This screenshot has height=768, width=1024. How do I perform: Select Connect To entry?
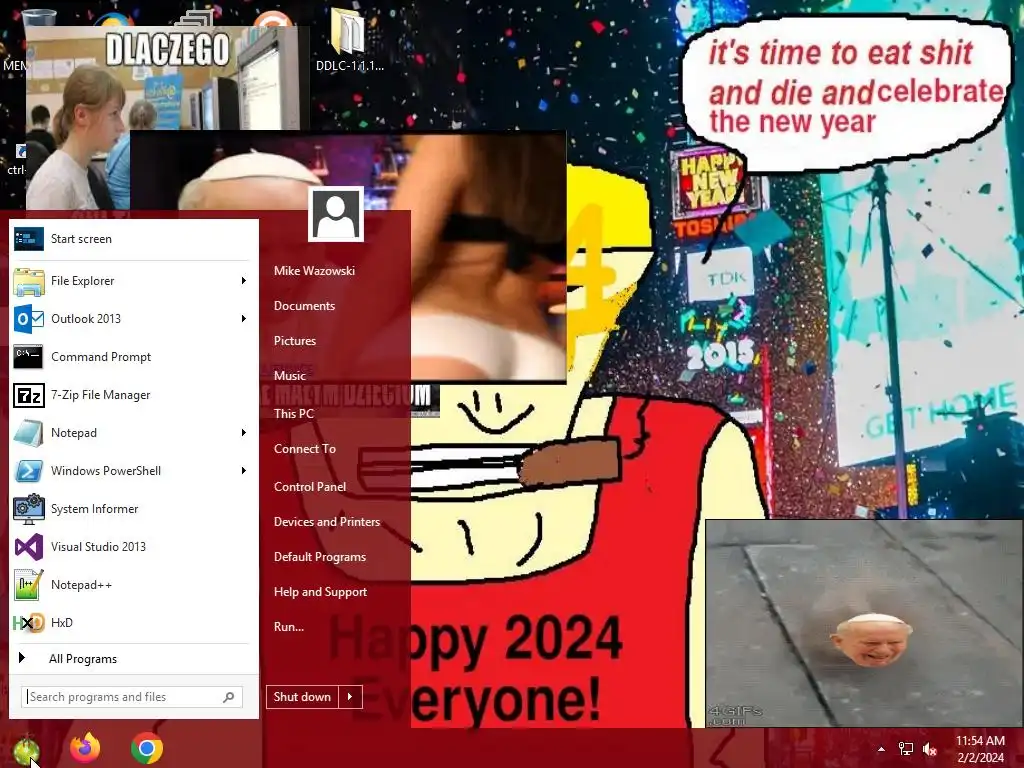tap(304, 449)
